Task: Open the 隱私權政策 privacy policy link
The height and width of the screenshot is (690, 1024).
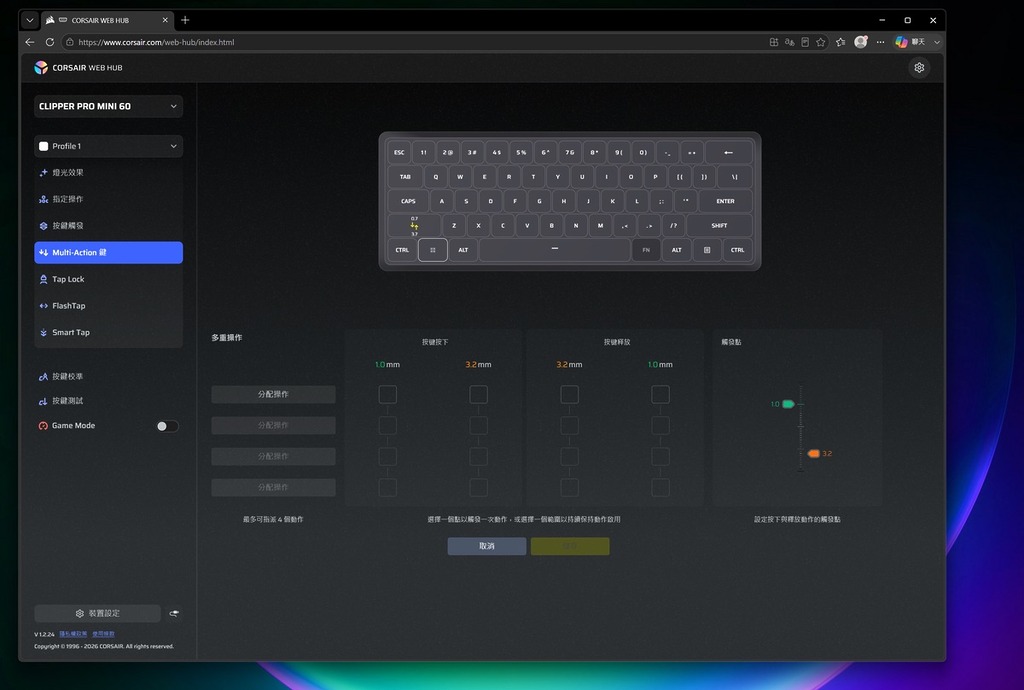Action: pyautogui.click(x=73, y=634)
